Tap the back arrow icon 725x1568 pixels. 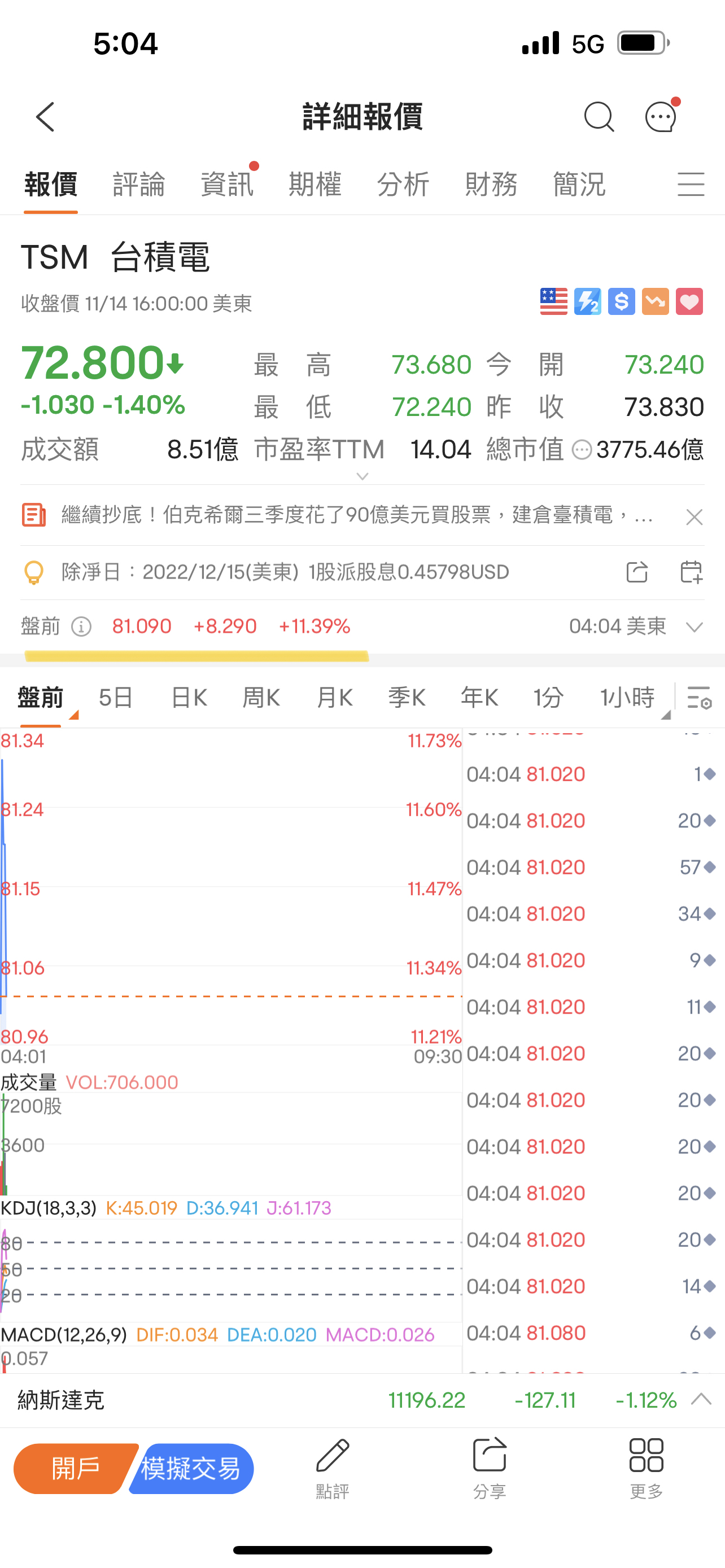pyautogui.click(x=46, y=117)
